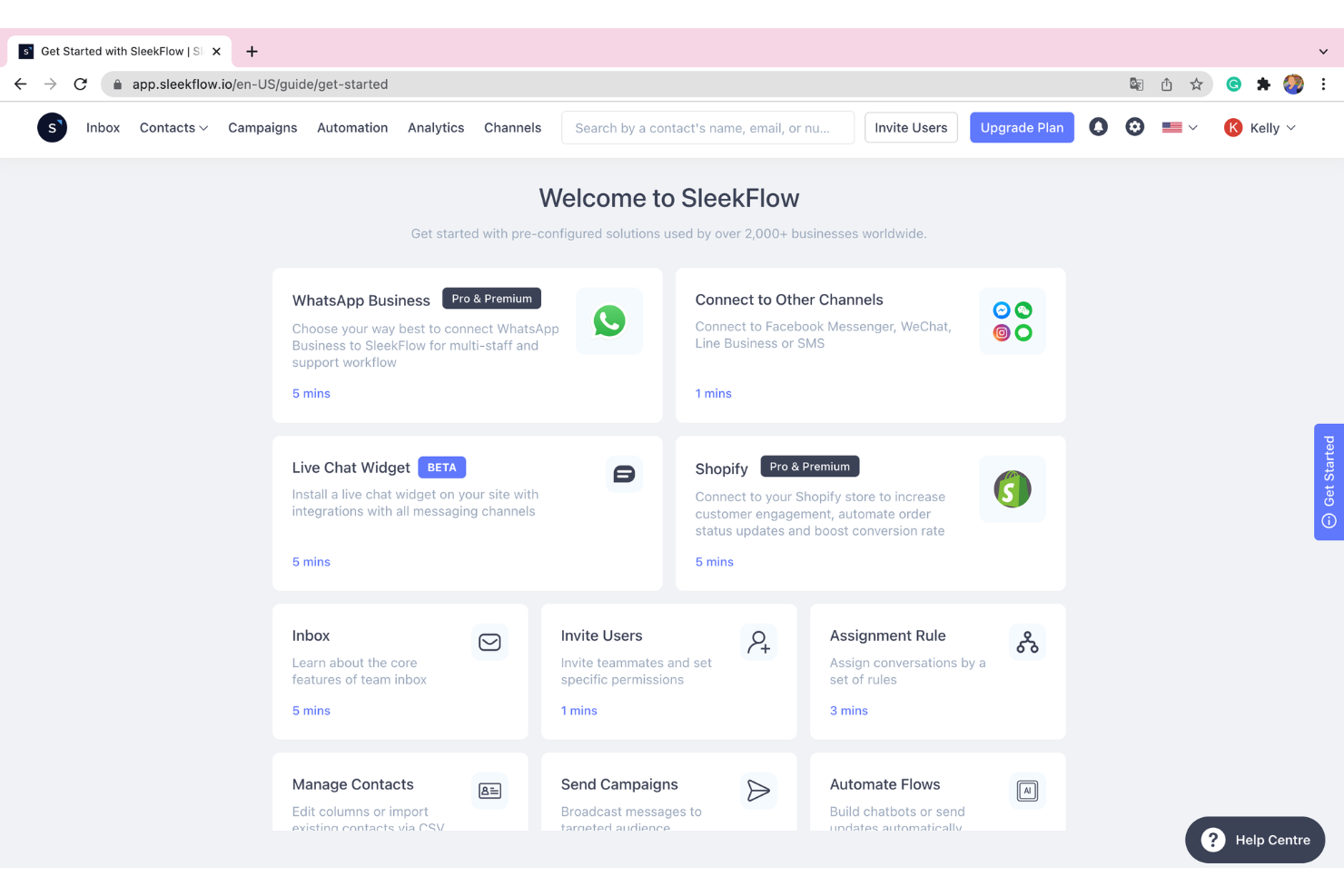
Task: Expand the Contacts dropdown menu
Action: [x=173, y=128]
